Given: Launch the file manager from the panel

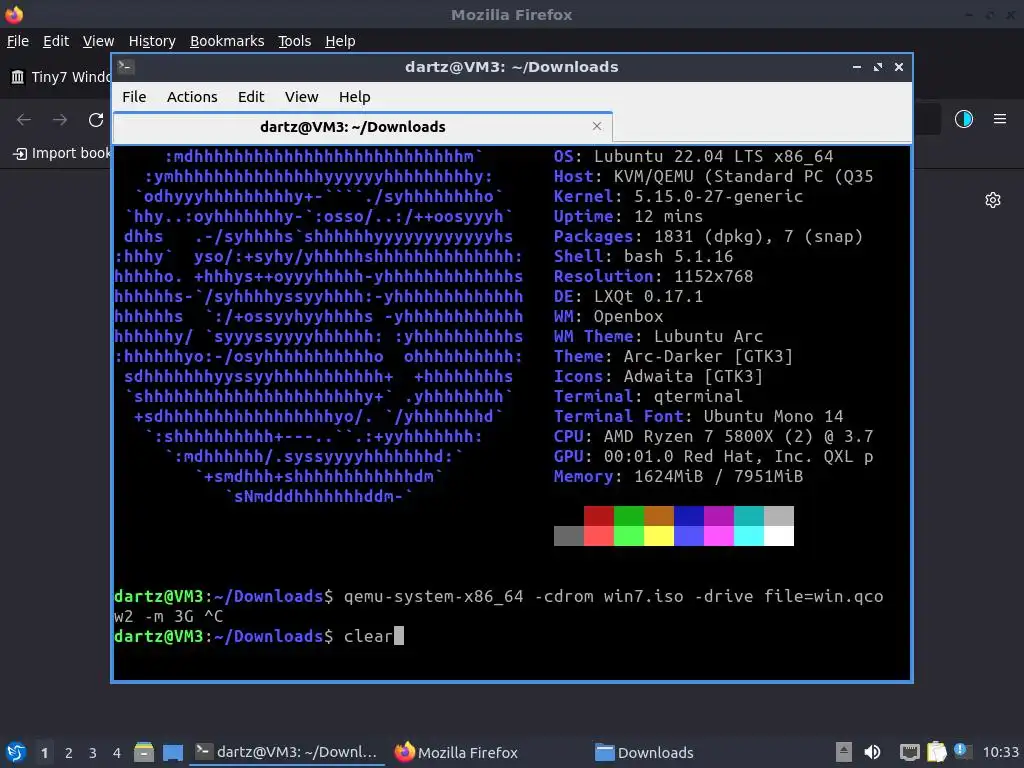Looking at the screenshot, I should tap(144, 752).
